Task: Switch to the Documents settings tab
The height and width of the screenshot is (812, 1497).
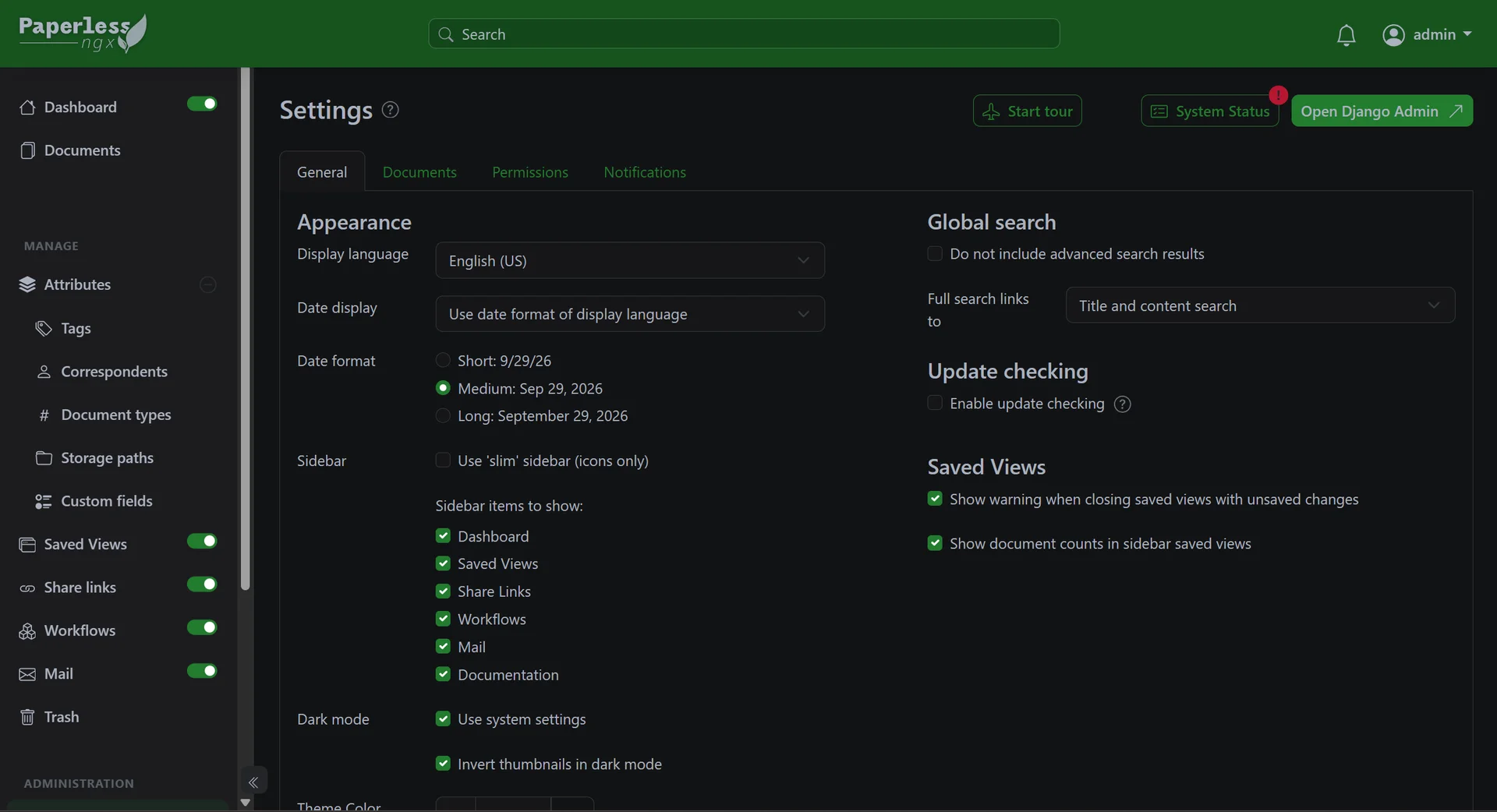Action: pos(419,172)
